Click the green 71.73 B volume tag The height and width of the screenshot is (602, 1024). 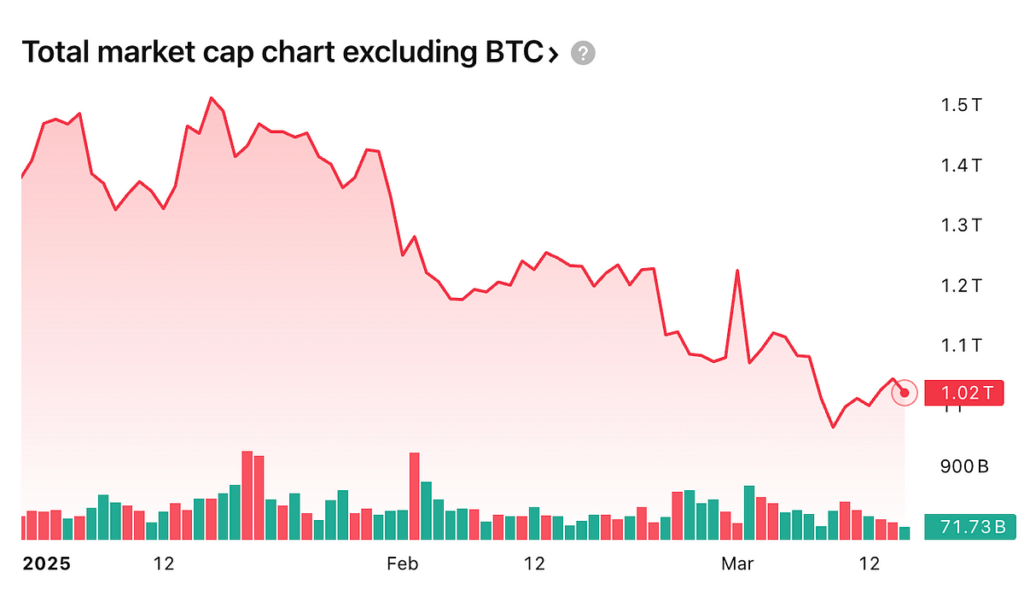[964, 526]
